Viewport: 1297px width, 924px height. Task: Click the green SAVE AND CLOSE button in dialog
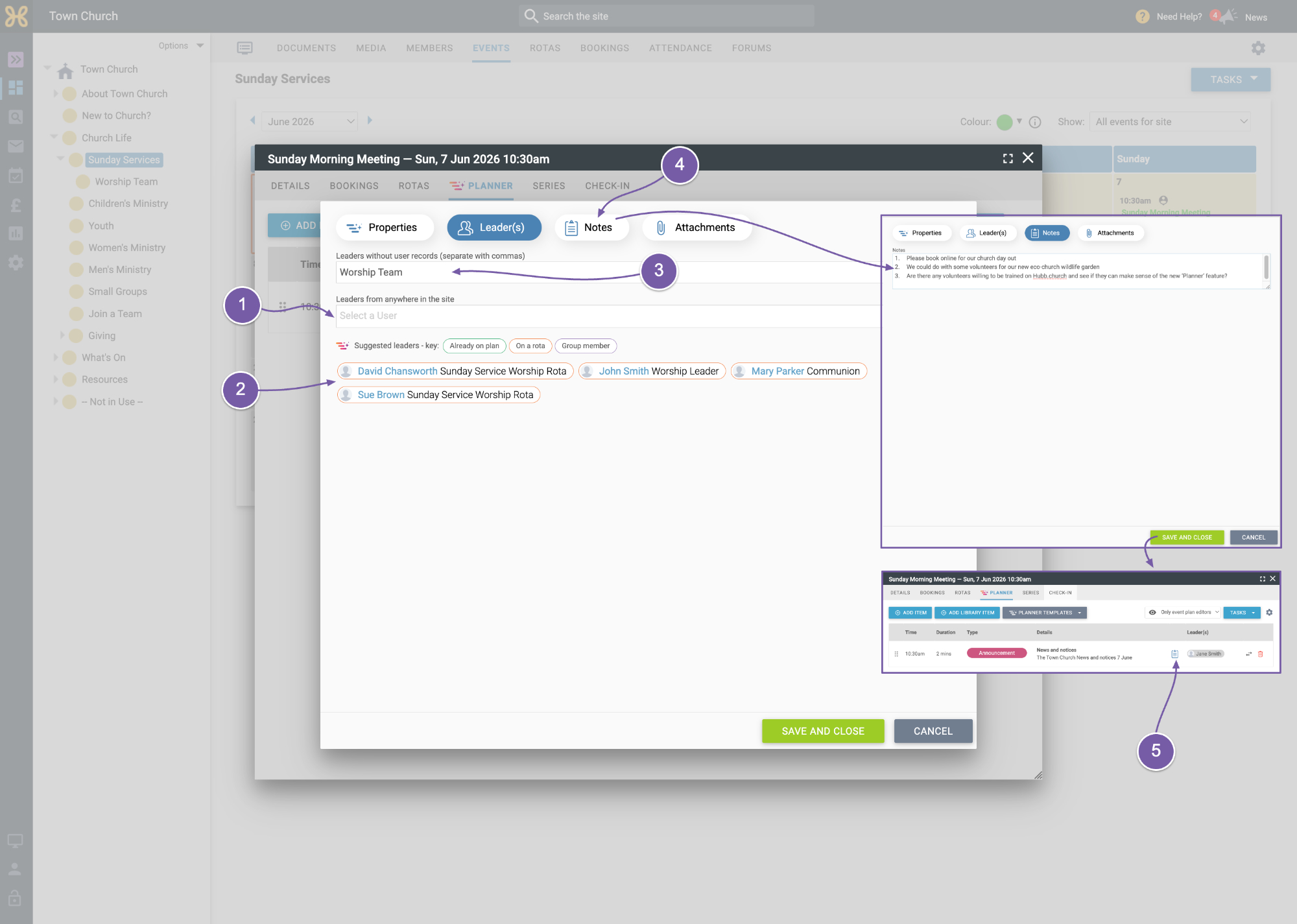tap(823, 731)
